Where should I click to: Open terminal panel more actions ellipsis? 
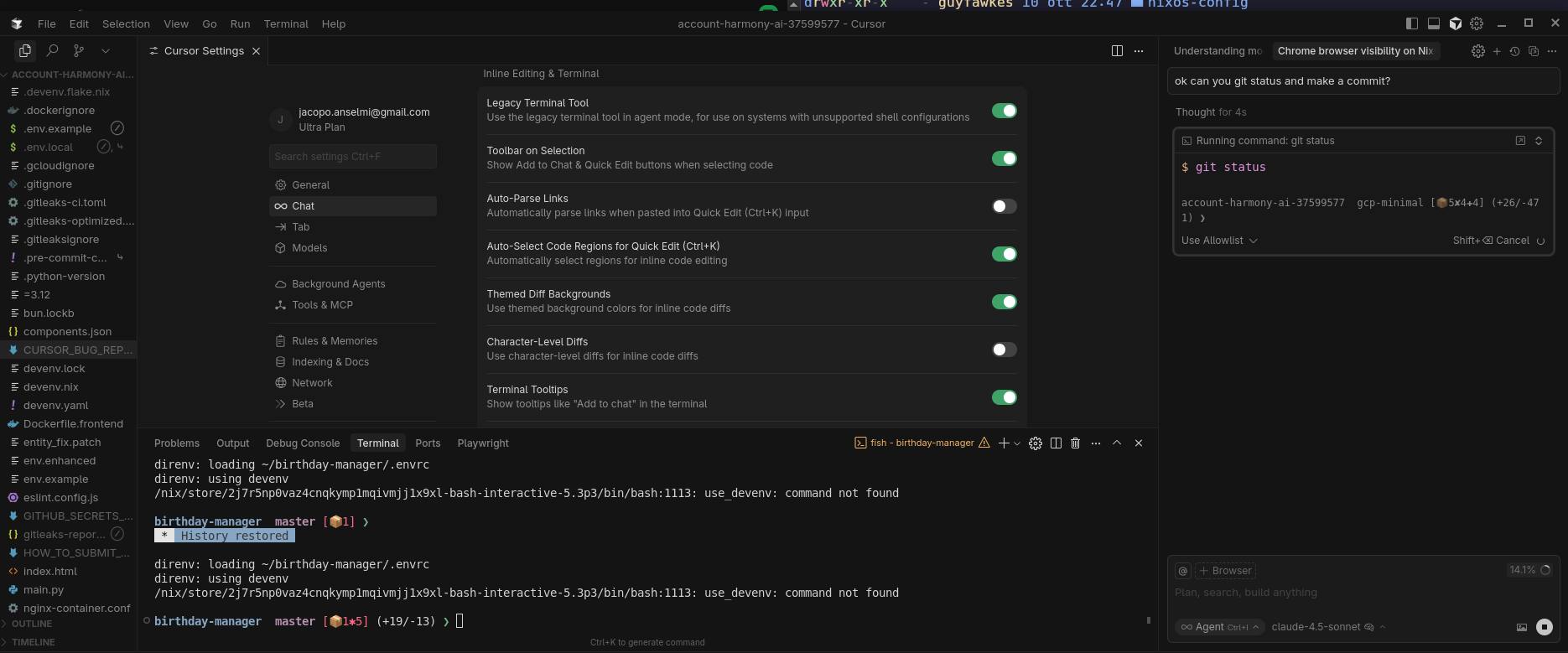(x=1096, y=443)
